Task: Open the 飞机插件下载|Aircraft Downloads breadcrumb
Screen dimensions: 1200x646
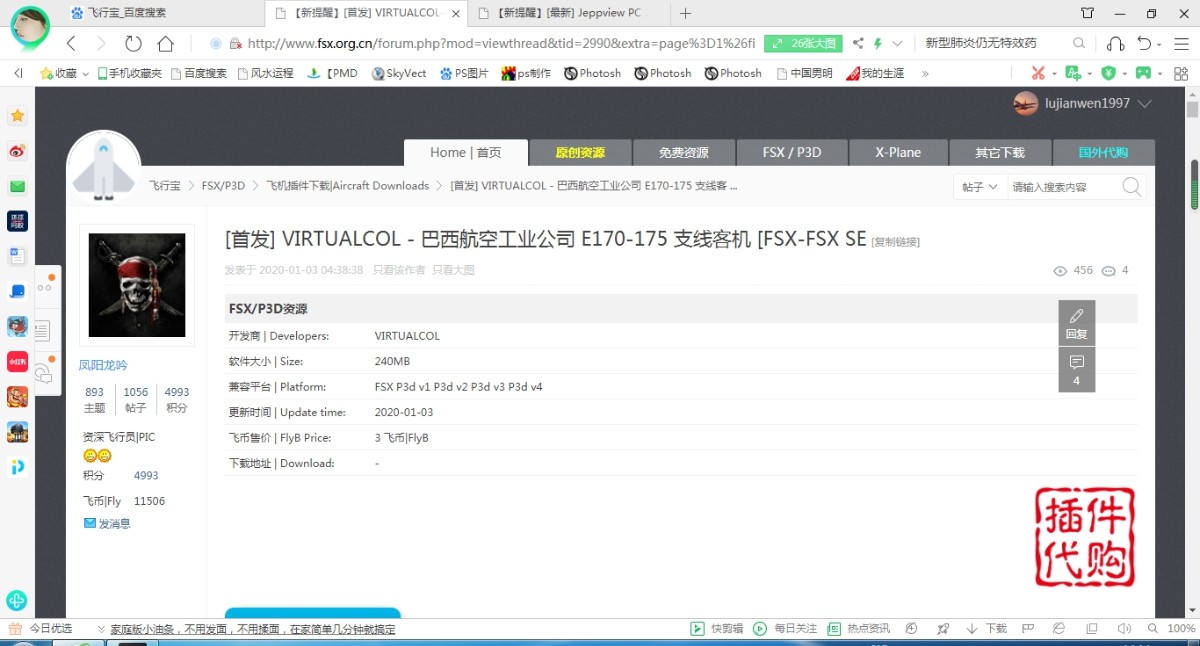Action: [347, 186]
